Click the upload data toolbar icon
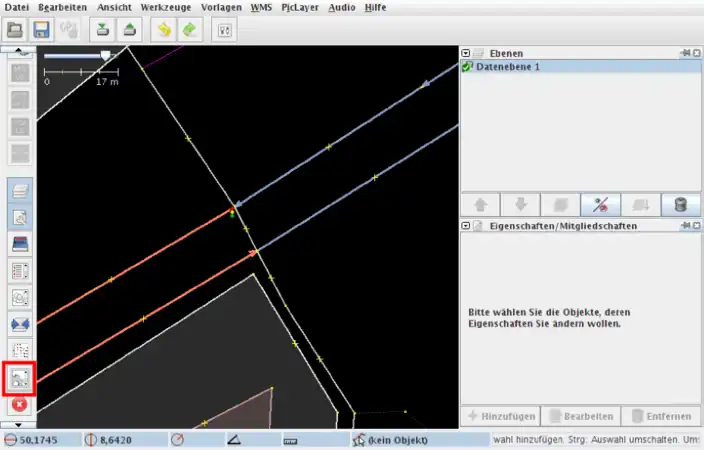The width and height of the screenshot is (704, 450). 130,30
